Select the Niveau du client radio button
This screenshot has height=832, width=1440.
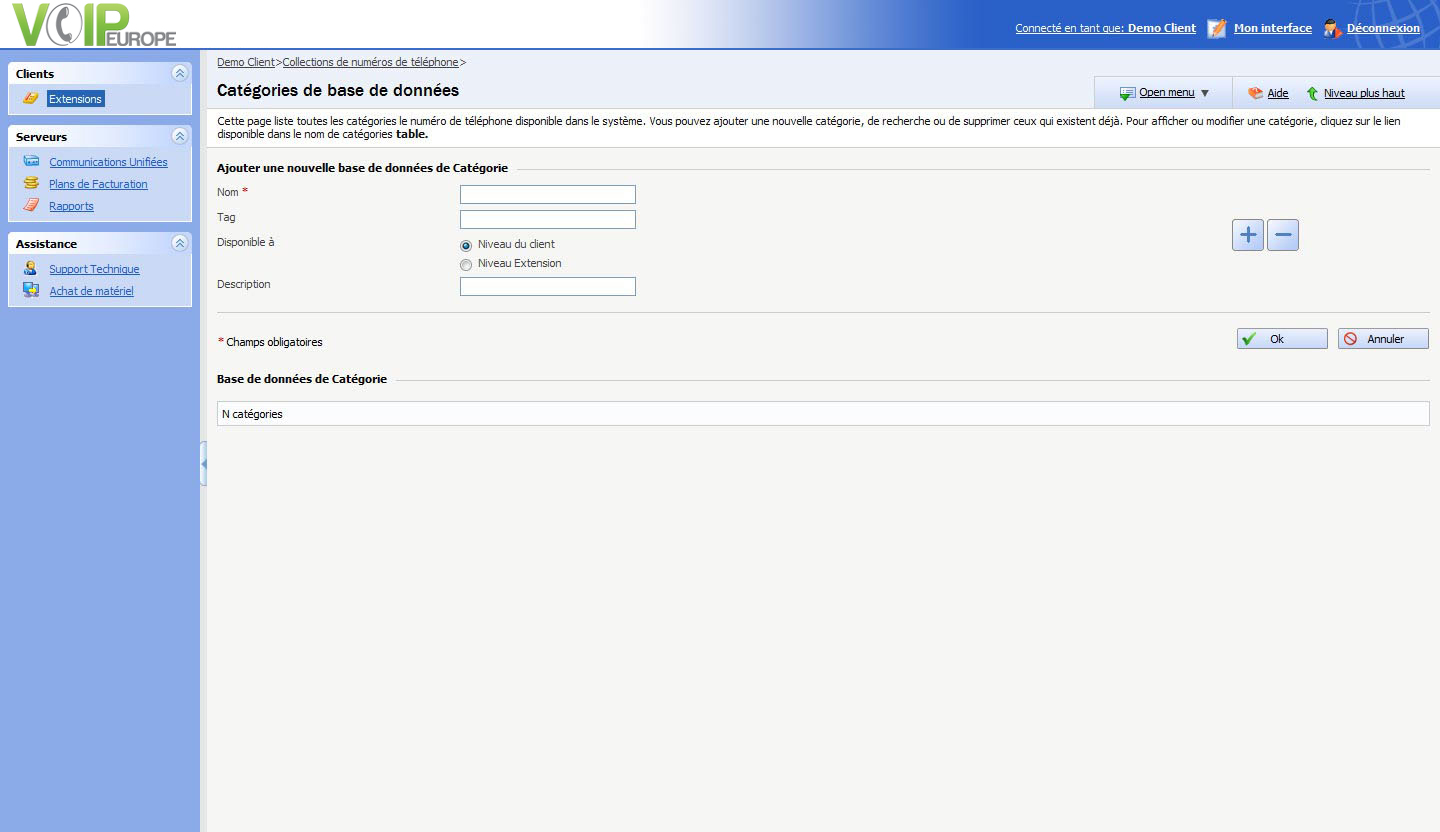[x=466, y=245]
